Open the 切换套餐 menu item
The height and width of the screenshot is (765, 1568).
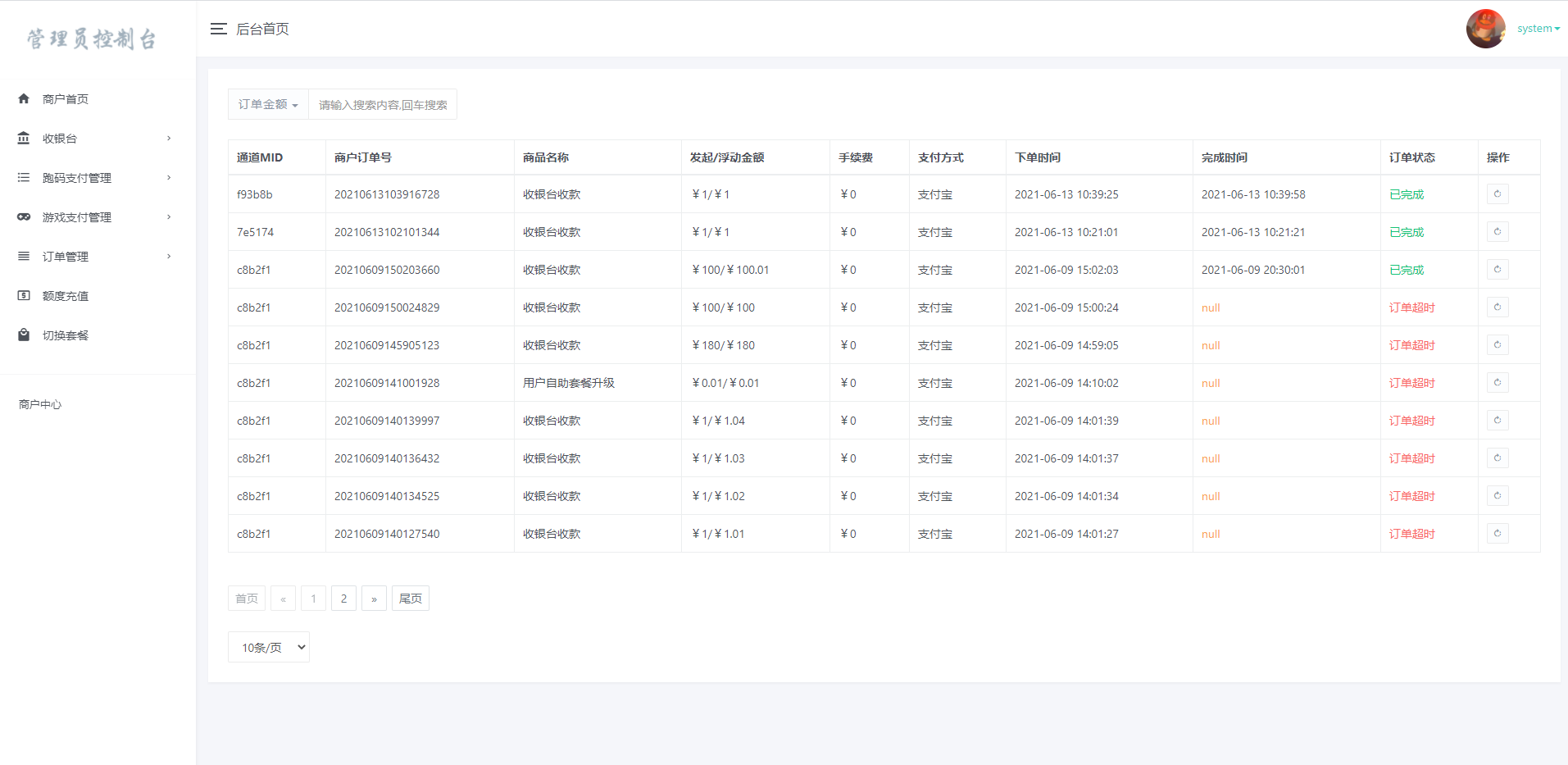click(98, 335)
